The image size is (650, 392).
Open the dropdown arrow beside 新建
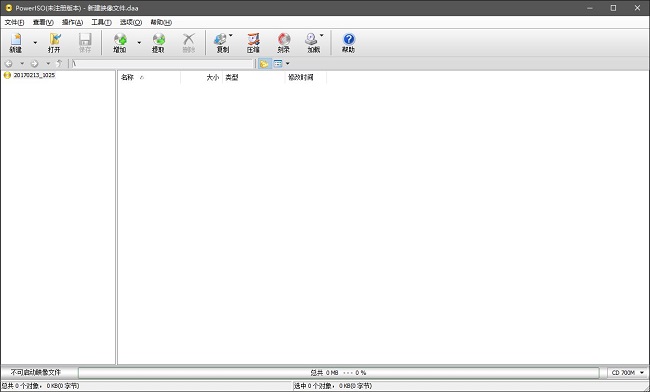[35, 43]
